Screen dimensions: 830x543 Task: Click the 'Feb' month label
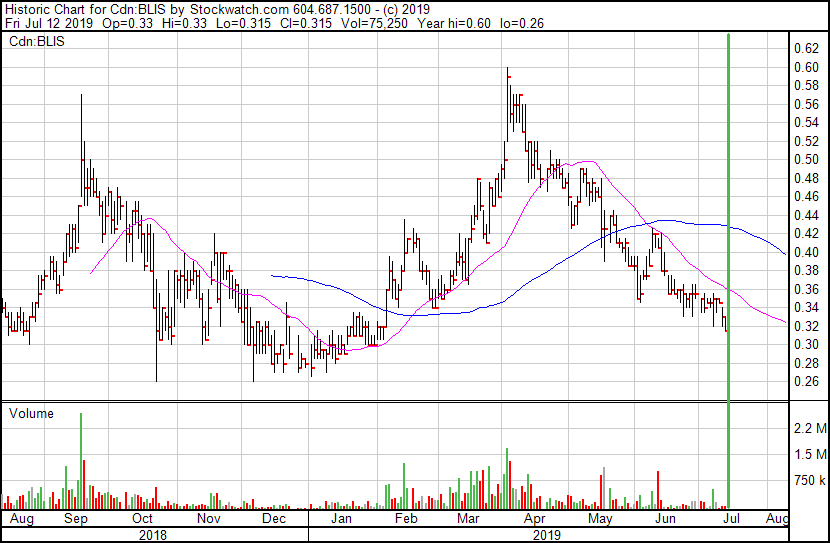pyautogui.click(x=406, y=519)
